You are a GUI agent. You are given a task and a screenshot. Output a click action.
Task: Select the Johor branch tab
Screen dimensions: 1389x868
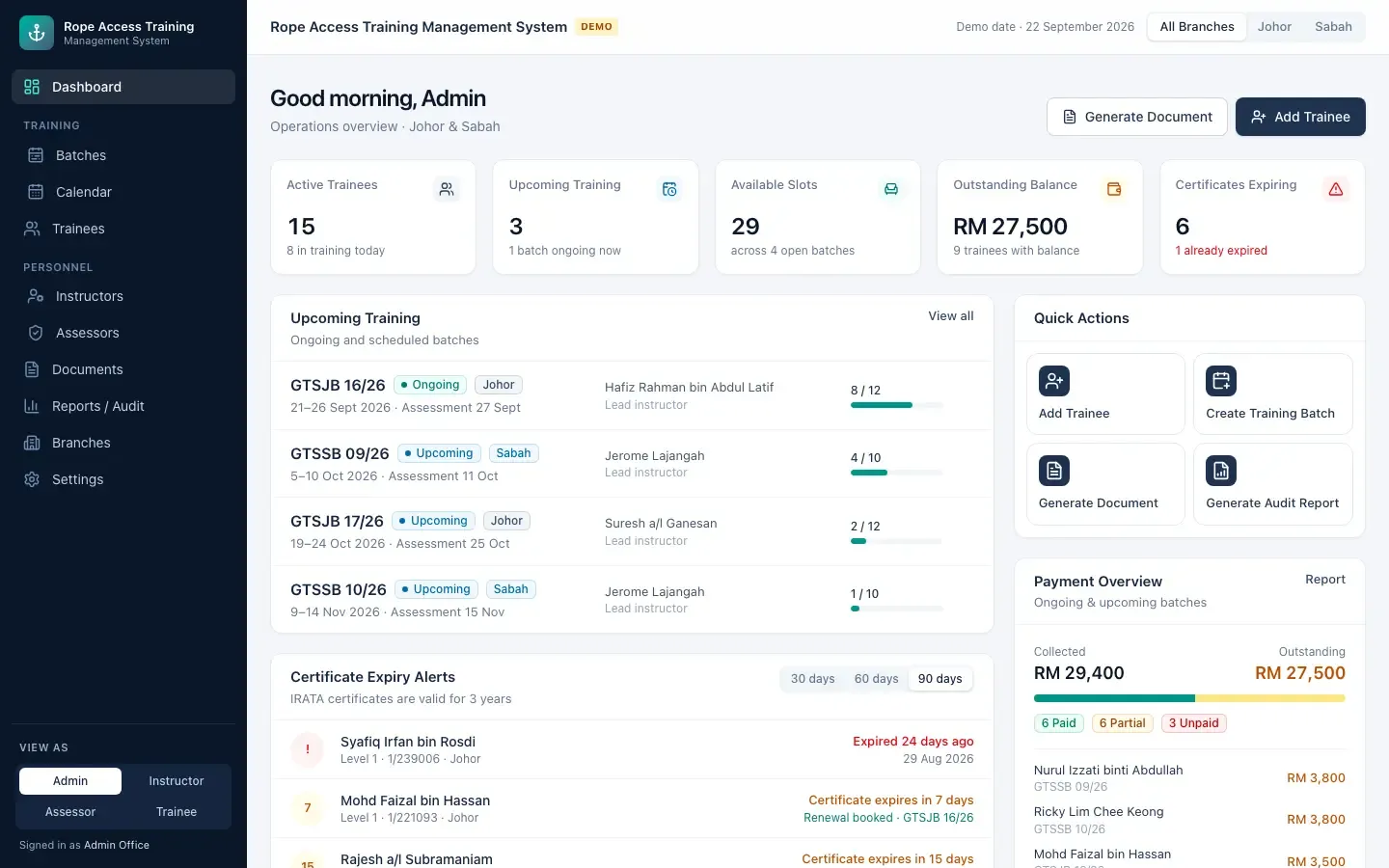1274,27
